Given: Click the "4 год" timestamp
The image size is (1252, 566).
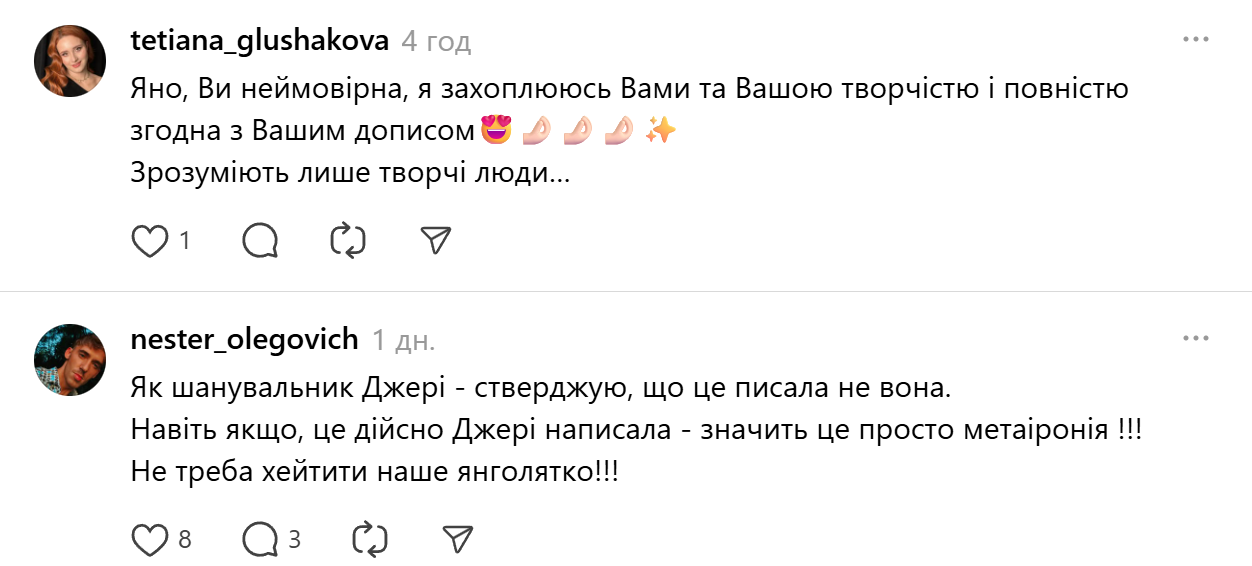Looking at the screenshot, I should click(x=435, y=41).
